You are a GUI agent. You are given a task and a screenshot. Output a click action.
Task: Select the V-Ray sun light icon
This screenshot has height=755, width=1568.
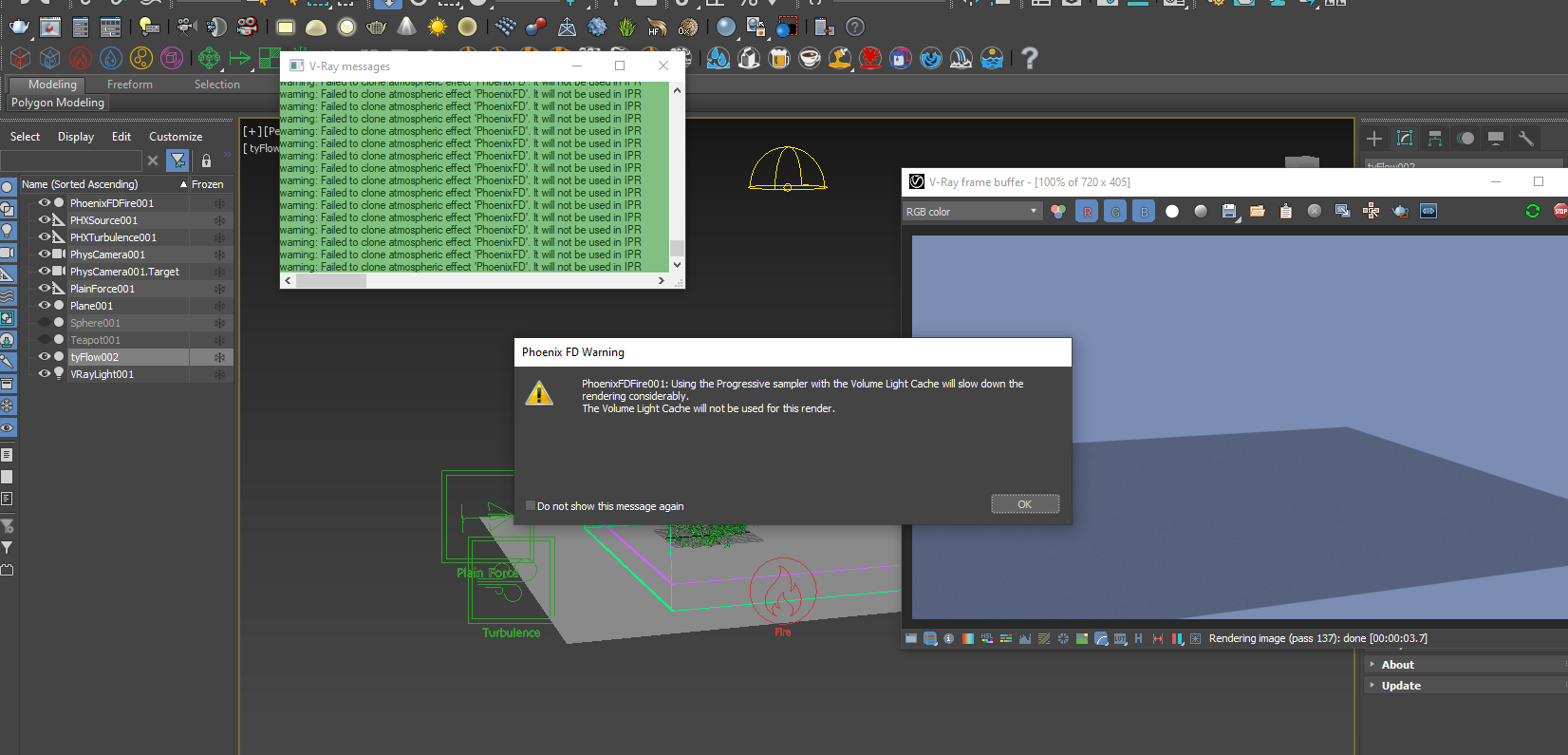pyautogui.click(x=438, y=27)
